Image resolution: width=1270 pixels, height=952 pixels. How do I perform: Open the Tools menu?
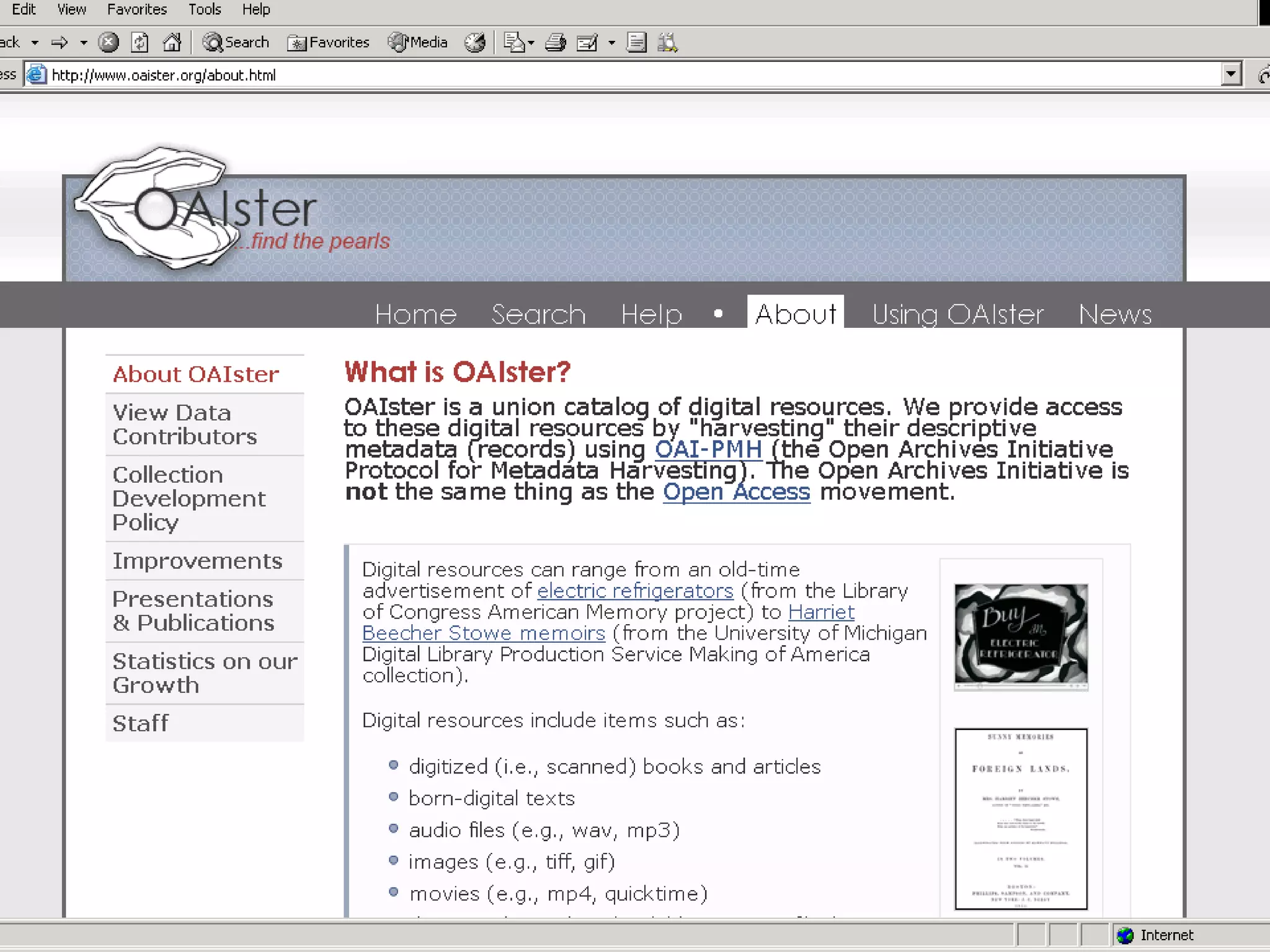tap(205, 9)
